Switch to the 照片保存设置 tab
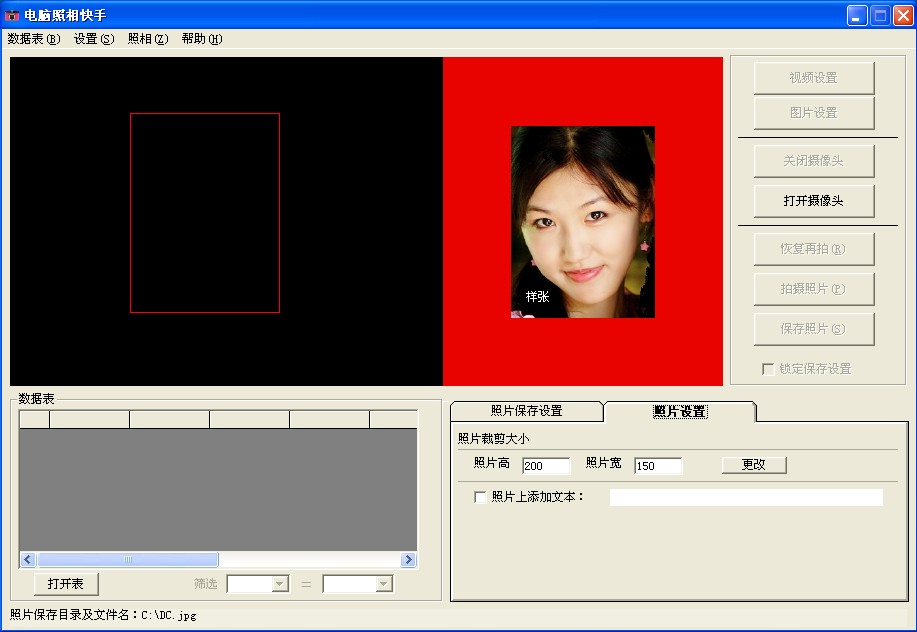Image resolution: width=917 pixels, height=632 pixels. 526,411
